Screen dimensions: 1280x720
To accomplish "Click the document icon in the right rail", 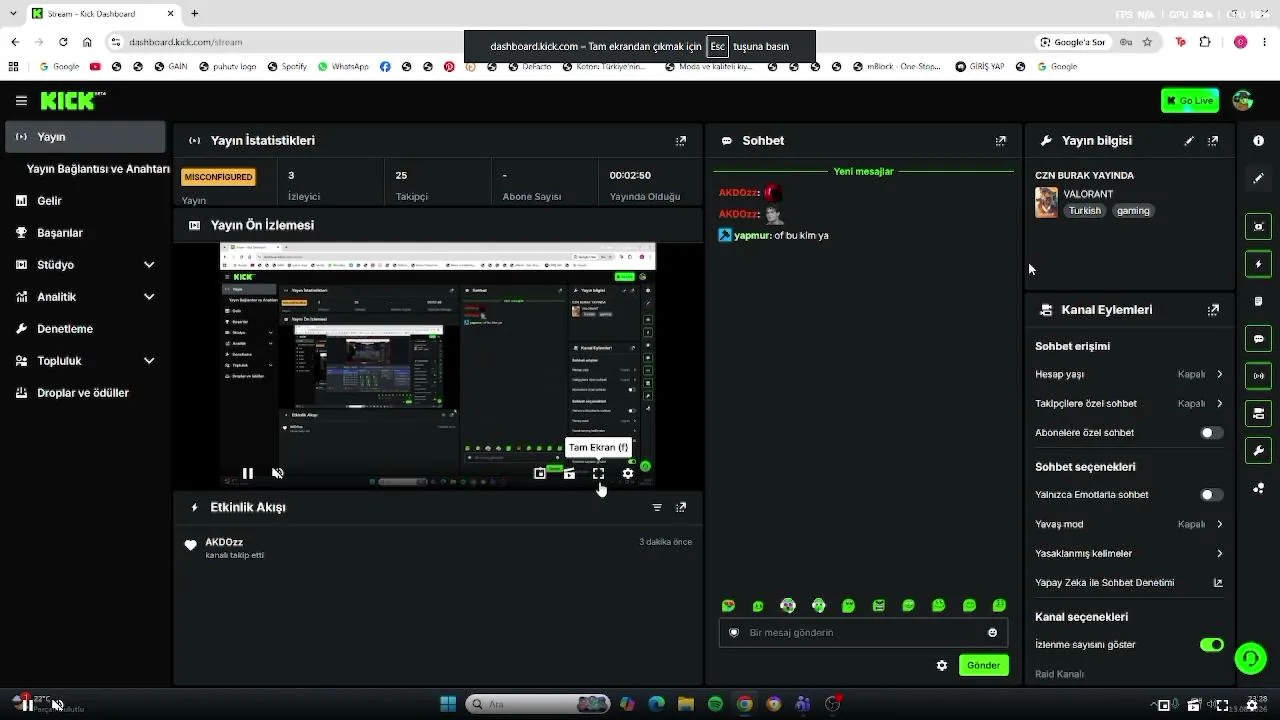I will 1259,301.
